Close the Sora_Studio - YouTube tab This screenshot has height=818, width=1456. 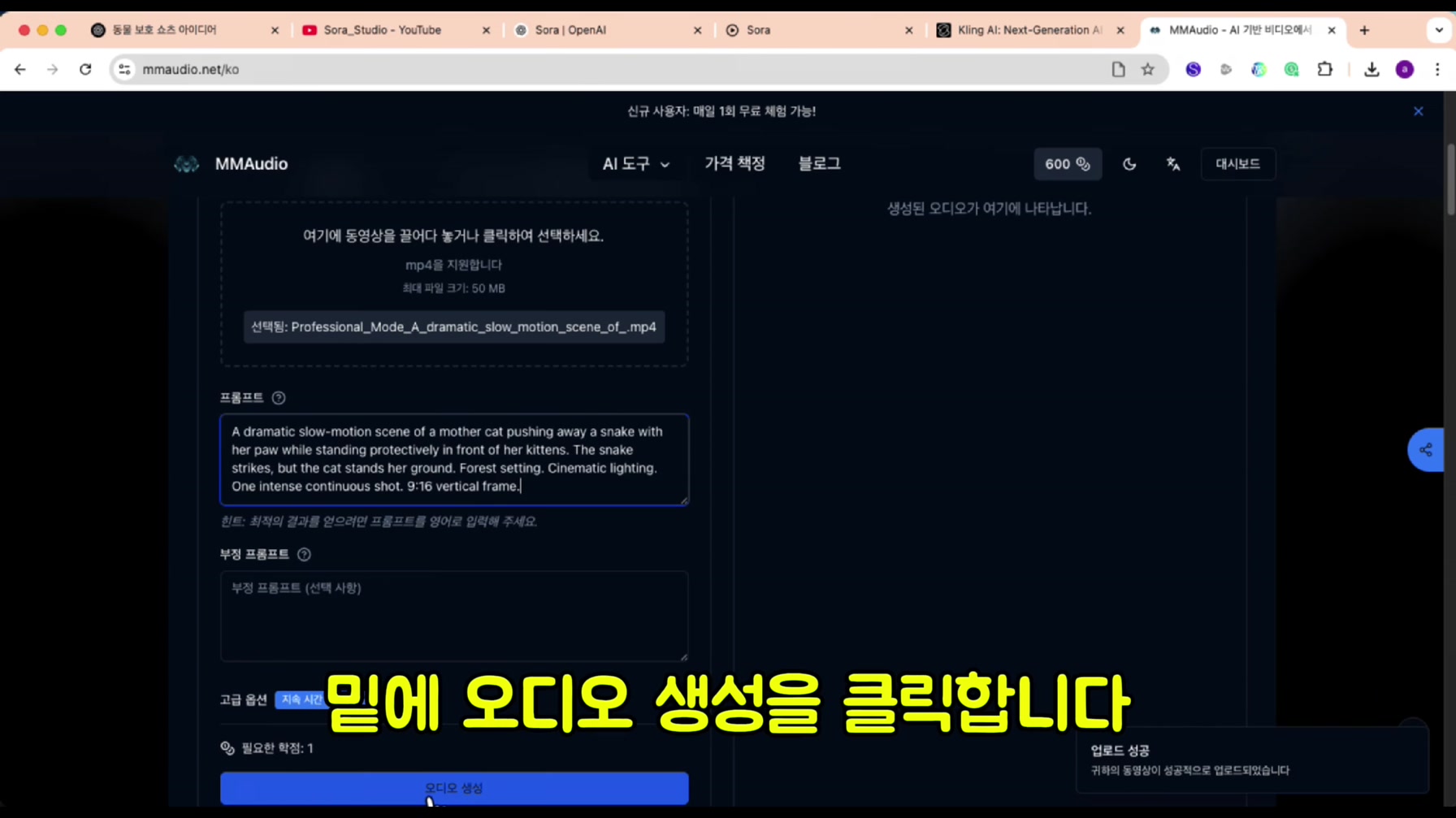[486, 30]
